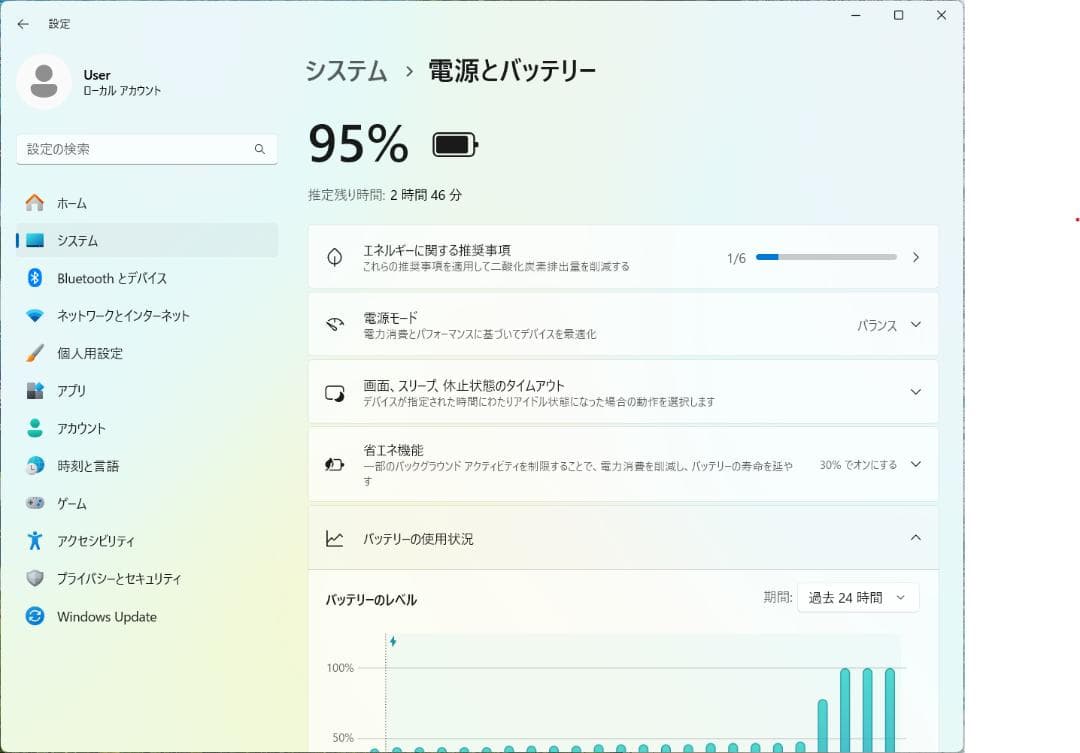The width and height of the screenshot is (1080, 753).
Task: Click the システム breadcrumb link
Action: click(345, 71)
